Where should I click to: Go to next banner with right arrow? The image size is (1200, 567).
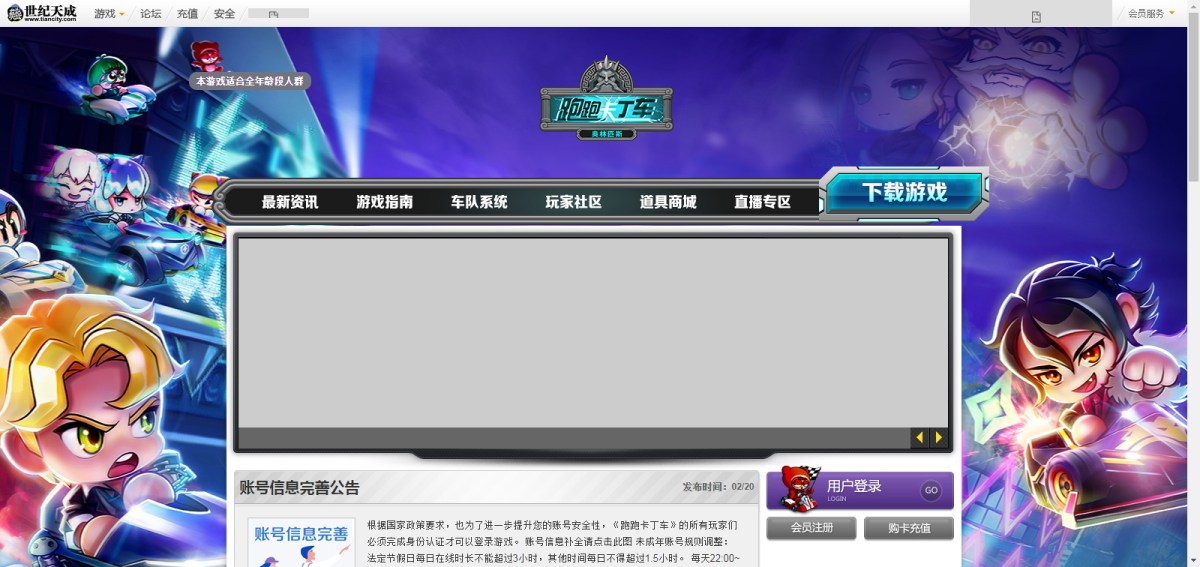(x=938, y=438)
